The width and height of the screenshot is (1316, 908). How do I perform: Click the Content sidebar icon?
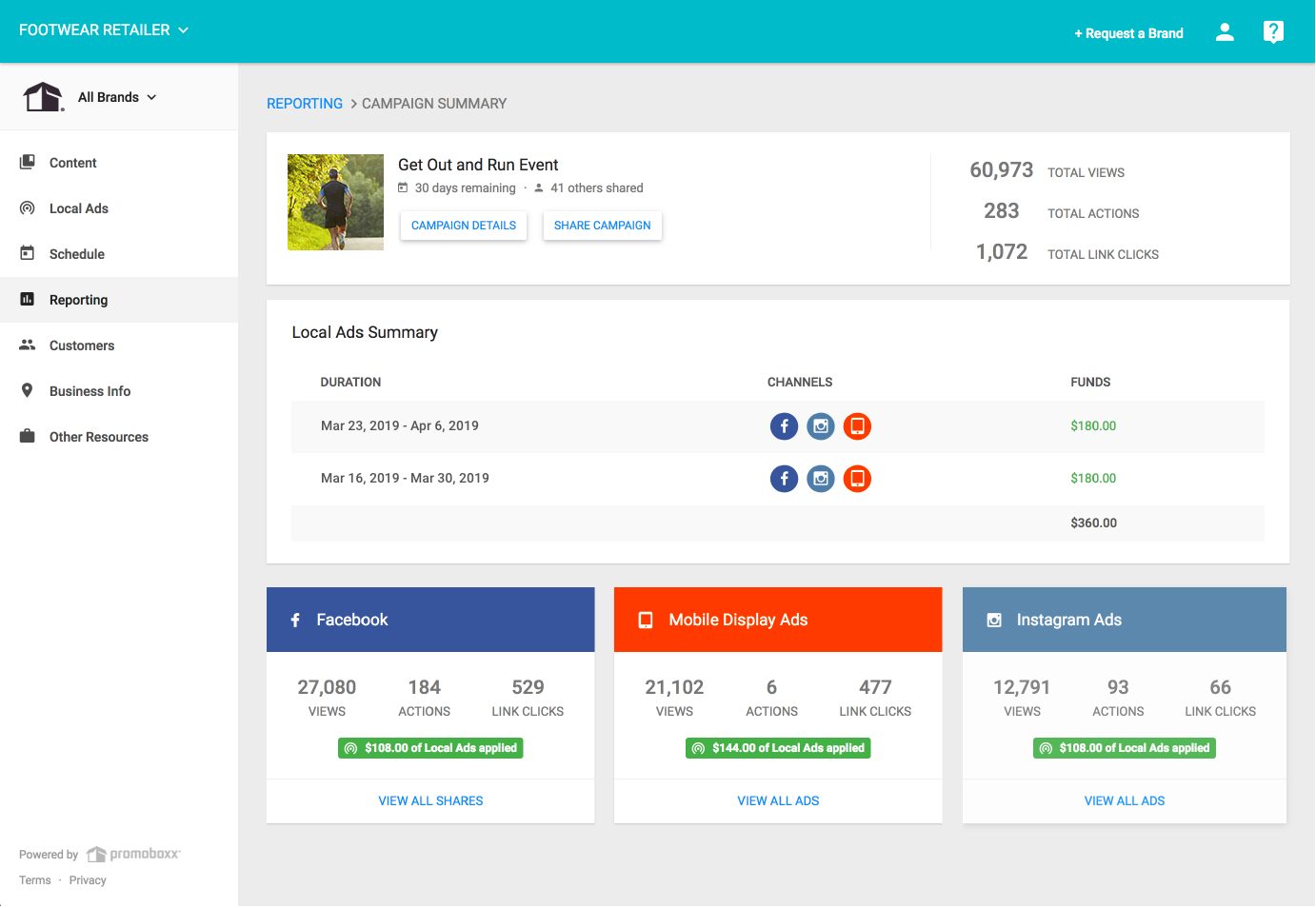point(28,163)
